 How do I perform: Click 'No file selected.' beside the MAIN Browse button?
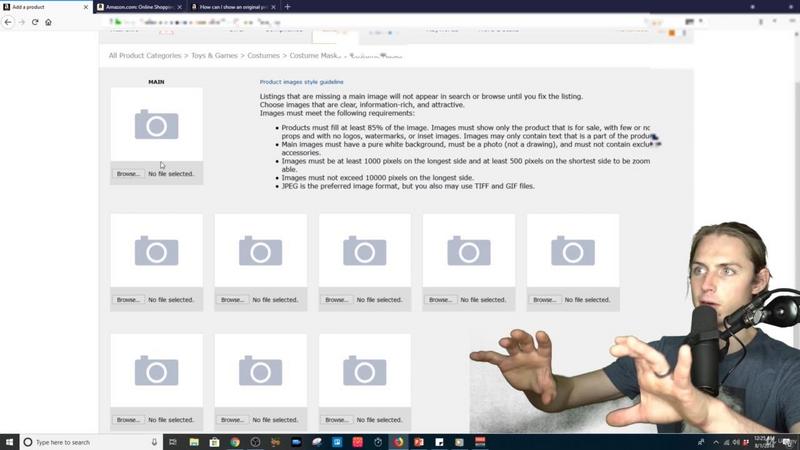click(171, 174)
